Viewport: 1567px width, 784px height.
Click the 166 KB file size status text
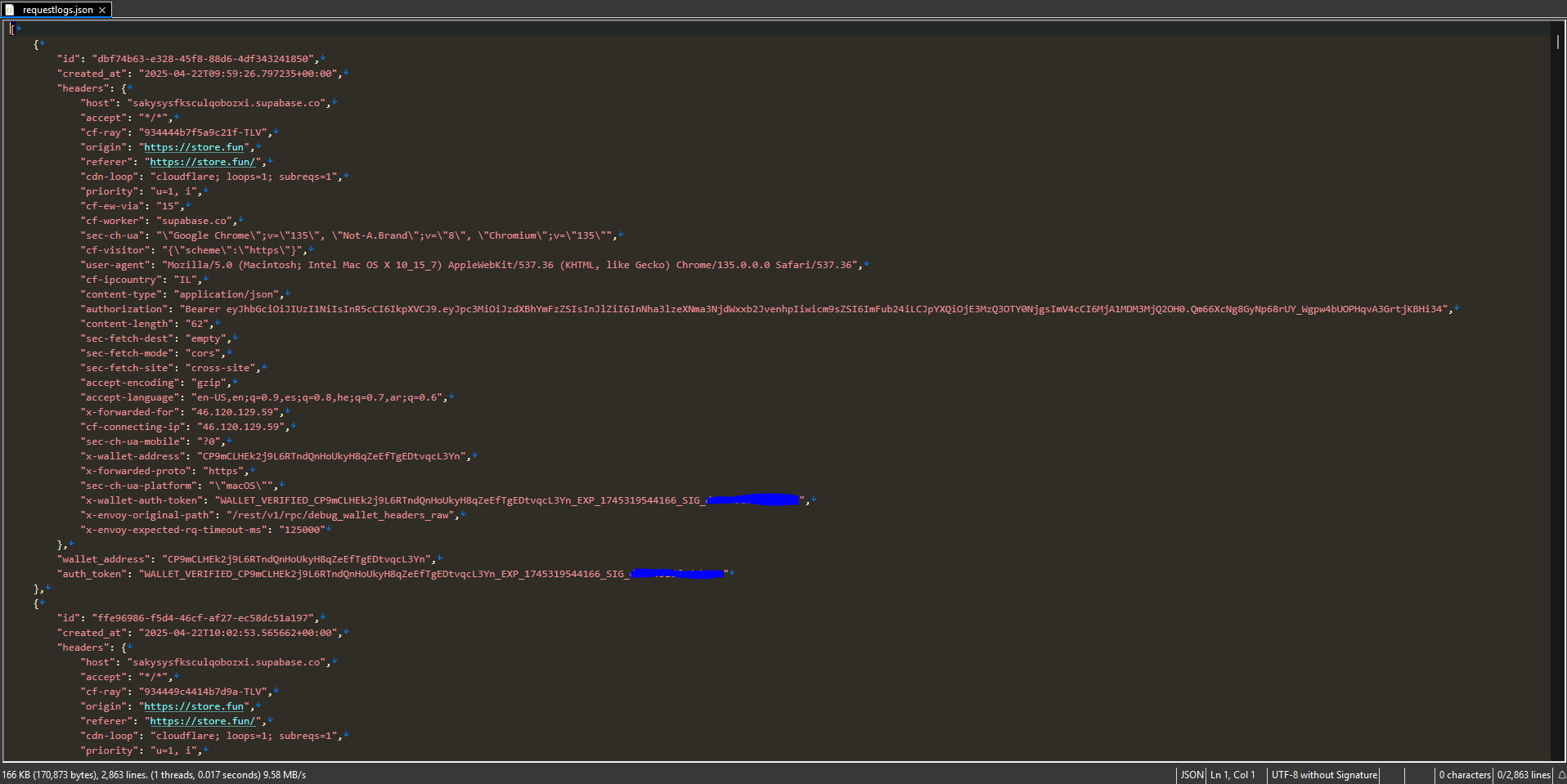pos(154,775)
